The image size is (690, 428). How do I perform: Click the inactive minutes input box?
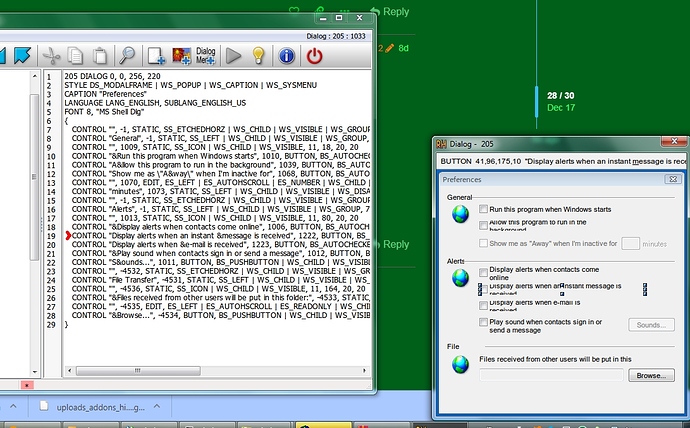(x=630, y=243)
